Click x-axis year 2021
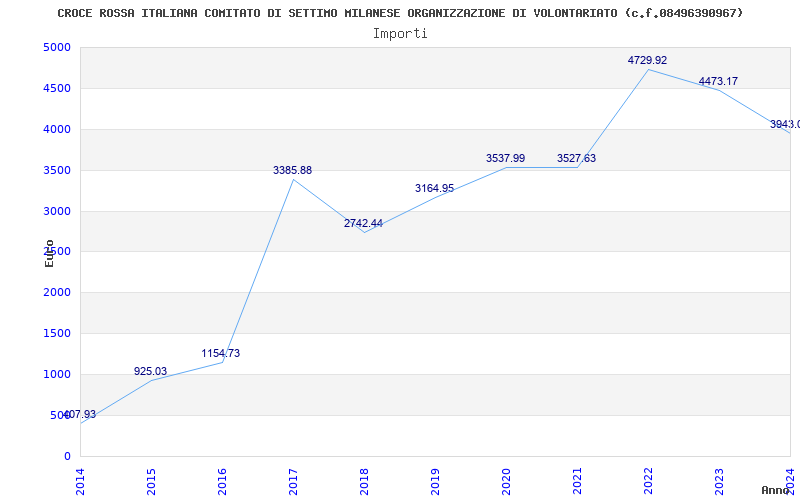The height and width of the screenshot is (500, 800). 577,482
